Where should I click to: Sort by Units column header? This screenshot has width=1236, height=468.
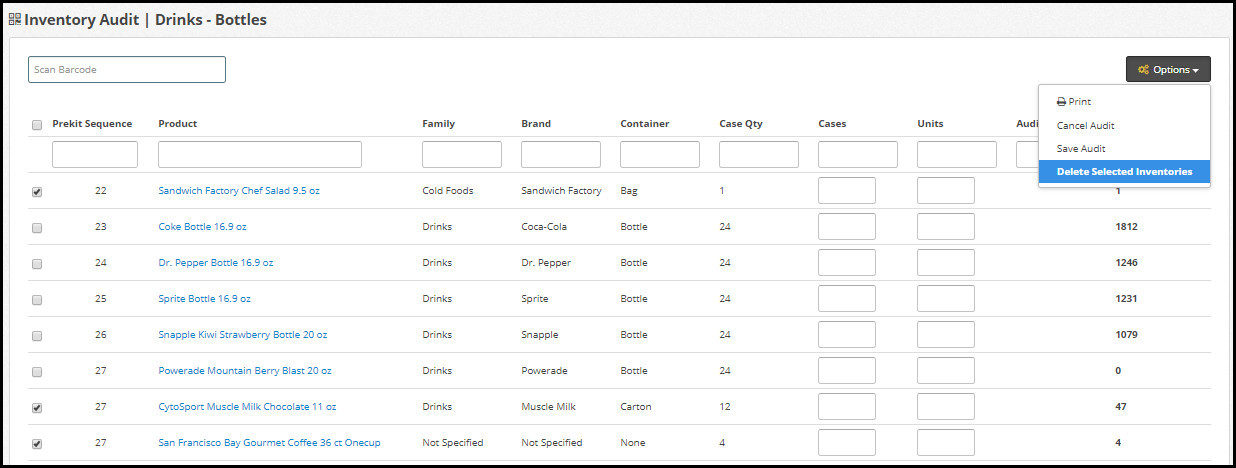click(x=930, y=124)
